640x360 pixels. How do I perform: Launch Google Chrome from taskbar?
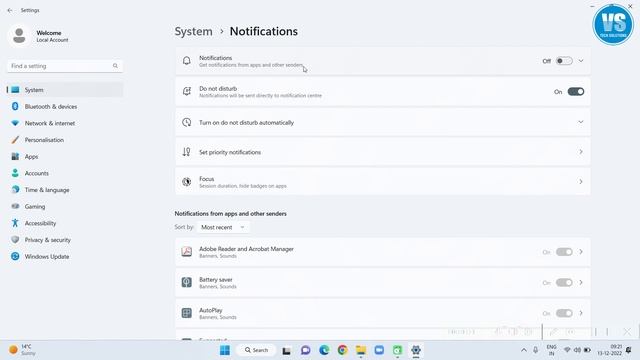click(342, 350)
